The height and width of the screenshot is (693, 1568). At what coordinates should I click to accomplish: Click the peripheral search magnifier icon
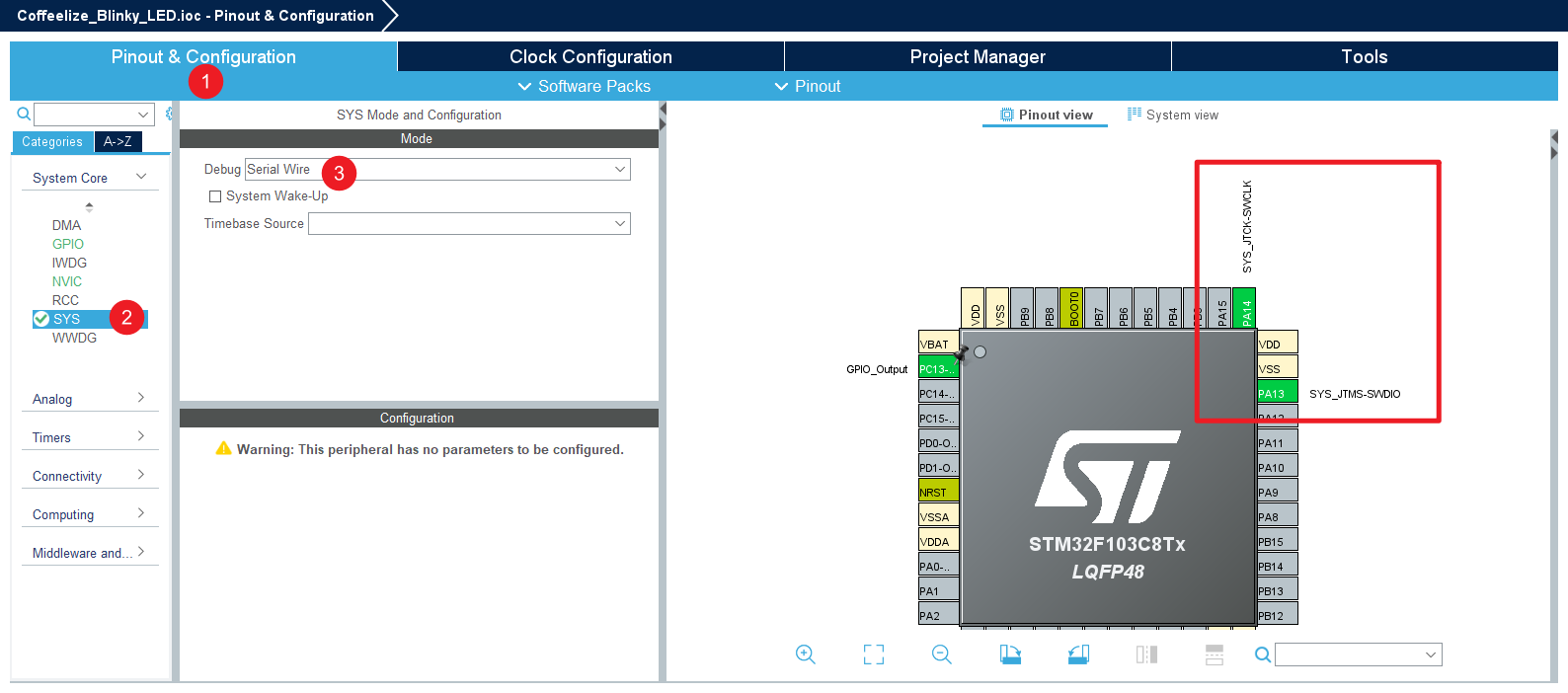(x=24, y=115)
